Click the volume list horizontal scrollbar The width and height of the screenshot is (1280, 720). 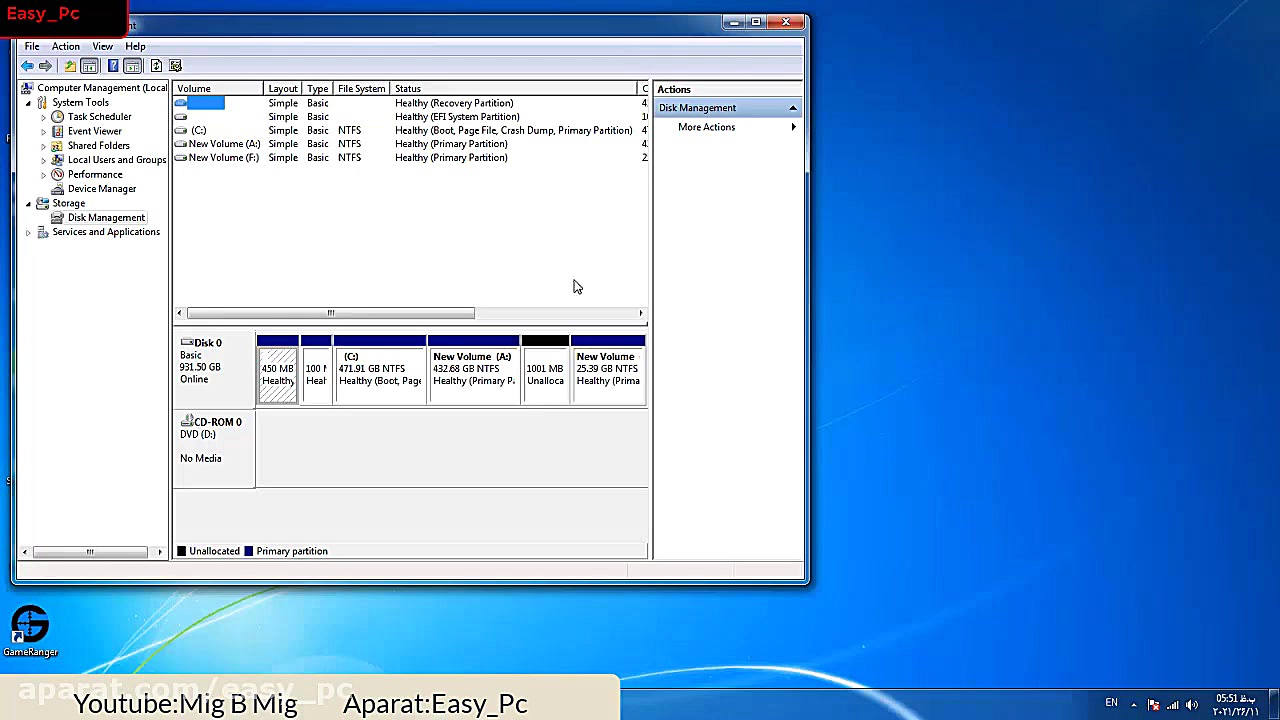tap(330, 313)
